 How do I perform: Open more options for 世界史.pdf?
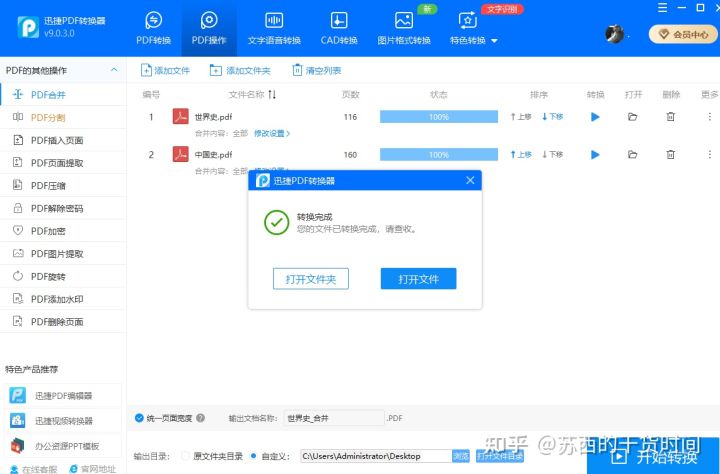pos(709,117)
